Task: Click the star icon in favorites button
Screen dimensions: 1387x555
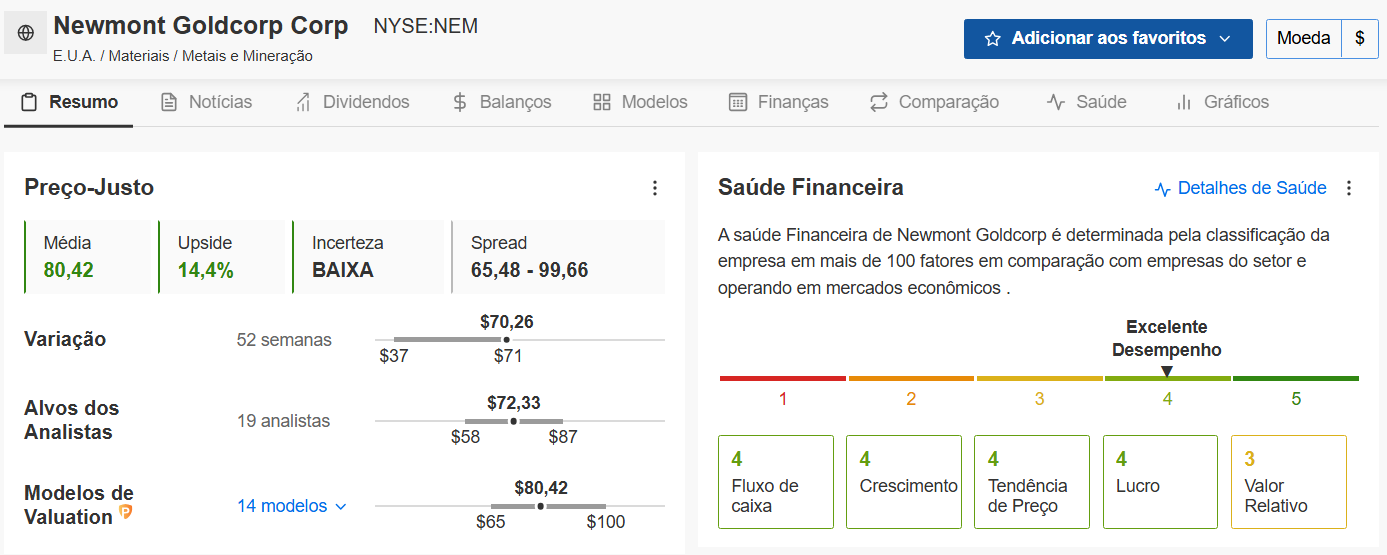Action: pyautogui.click(x=993, y=39)
